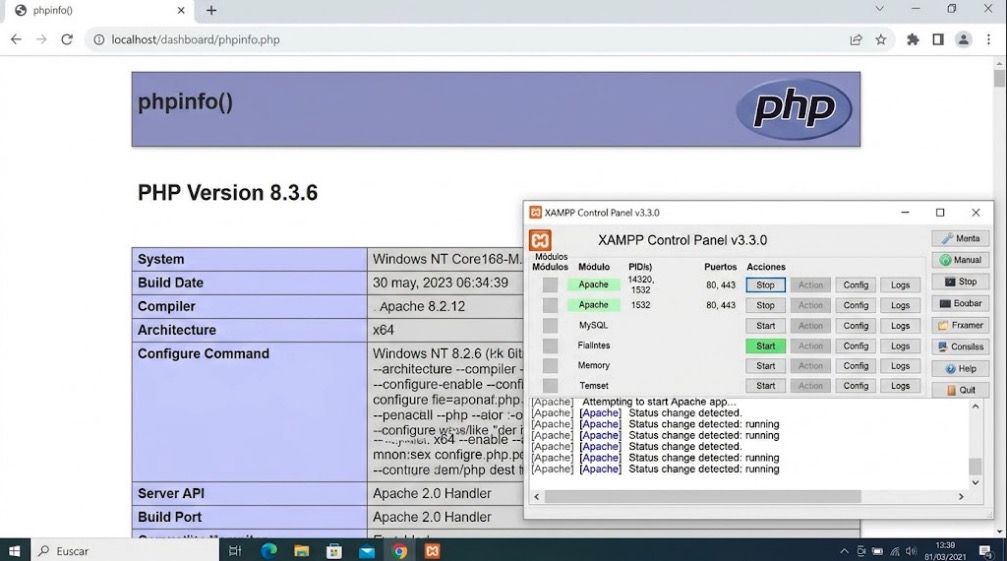Reload the phpinfo page
This screenshot has height=561, width=1007.
click(x=67, y=39)
